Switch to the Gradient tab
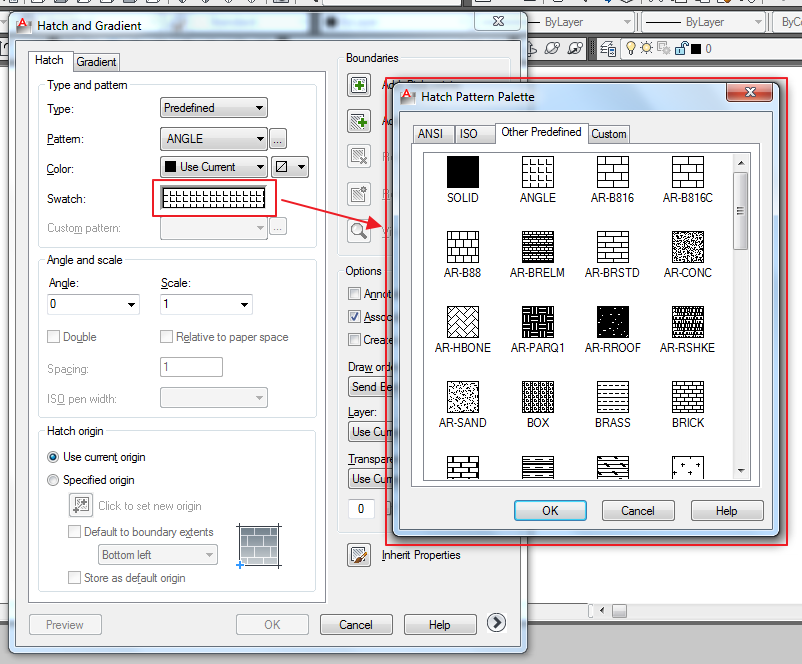This screenshot has height=664, width=802. 96,61
